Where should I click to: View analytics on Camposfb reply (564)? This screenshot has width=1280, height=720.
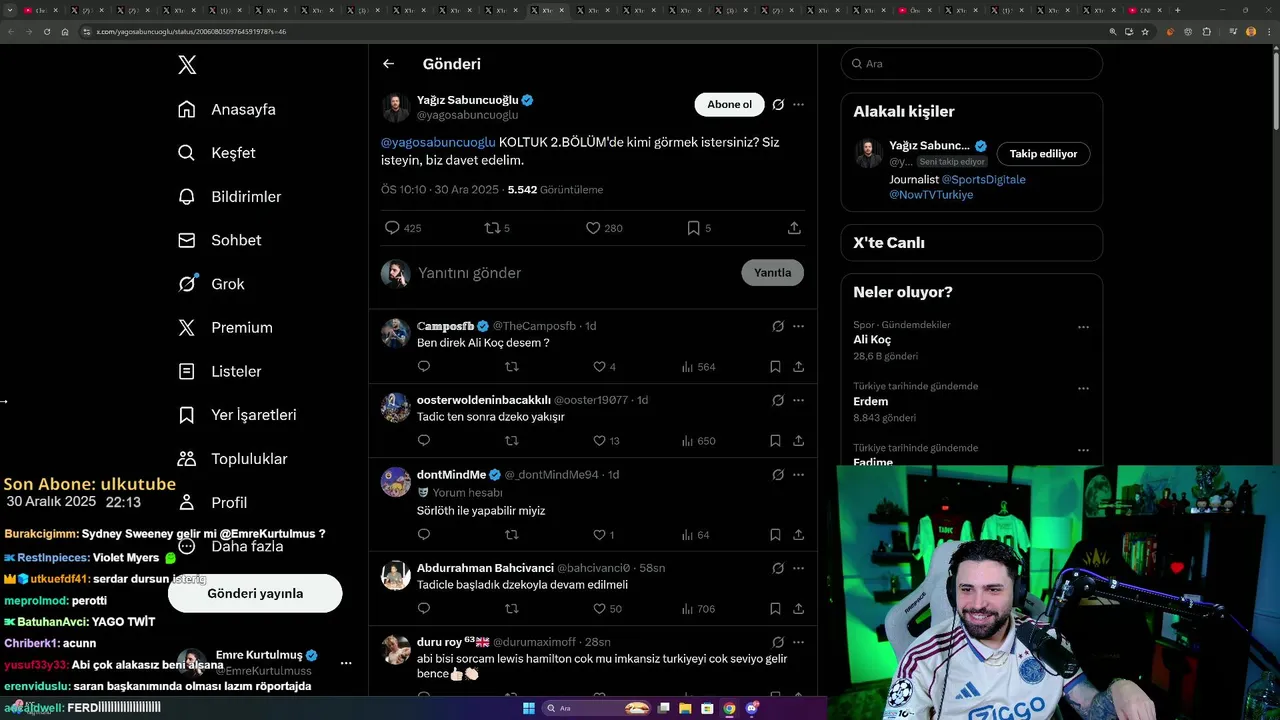(x=698, y=367)
